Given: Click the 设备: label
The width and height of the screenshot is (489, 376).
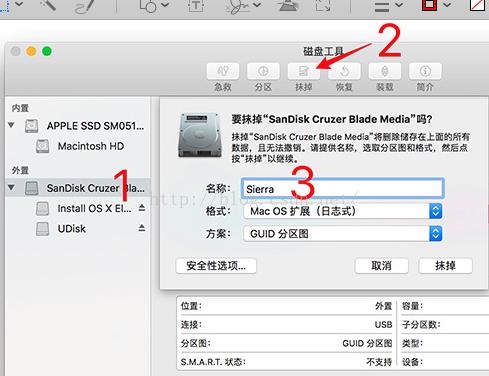Looking at the screenshot, I should [412, 362].
